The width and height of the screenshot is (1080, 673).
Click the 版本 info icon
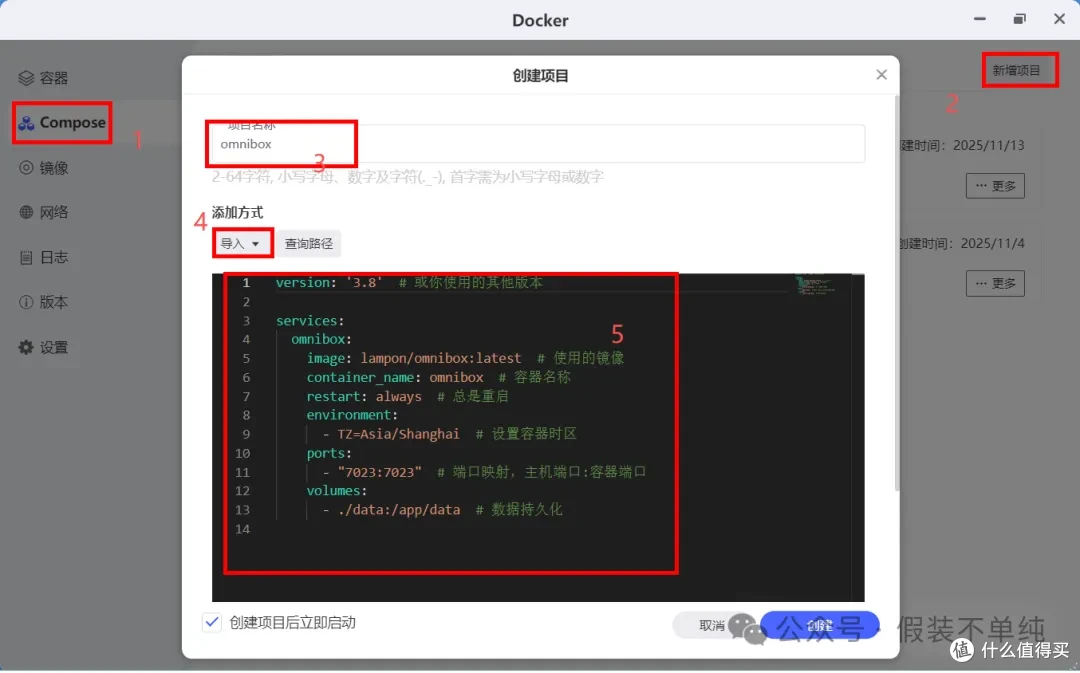pos(26,302)
